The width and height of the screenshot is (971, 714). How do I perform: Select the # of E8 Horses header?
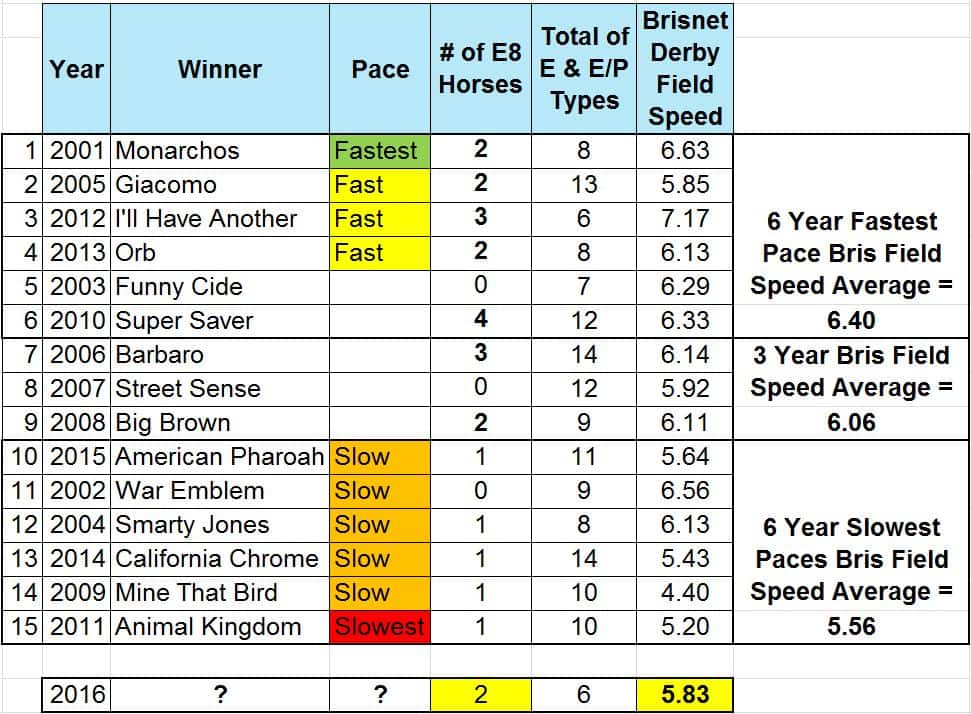(481, 69)
